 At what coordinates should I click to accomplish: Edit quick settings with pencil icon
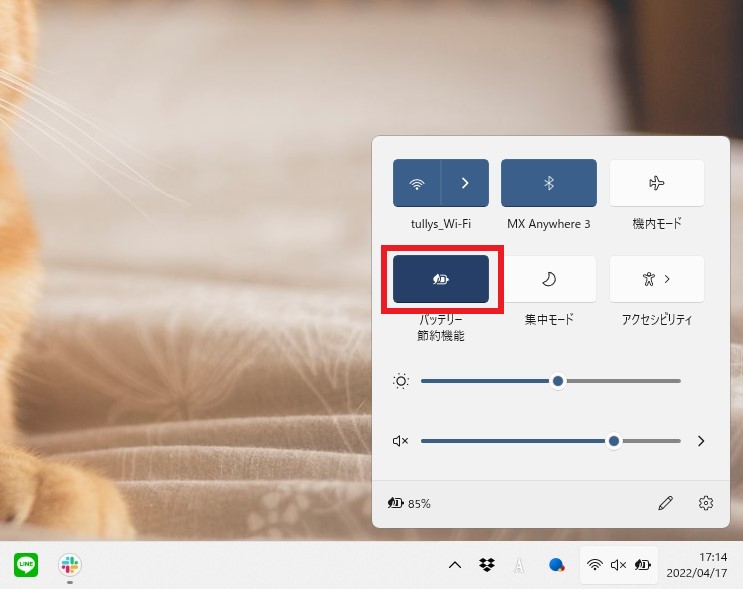666,503
